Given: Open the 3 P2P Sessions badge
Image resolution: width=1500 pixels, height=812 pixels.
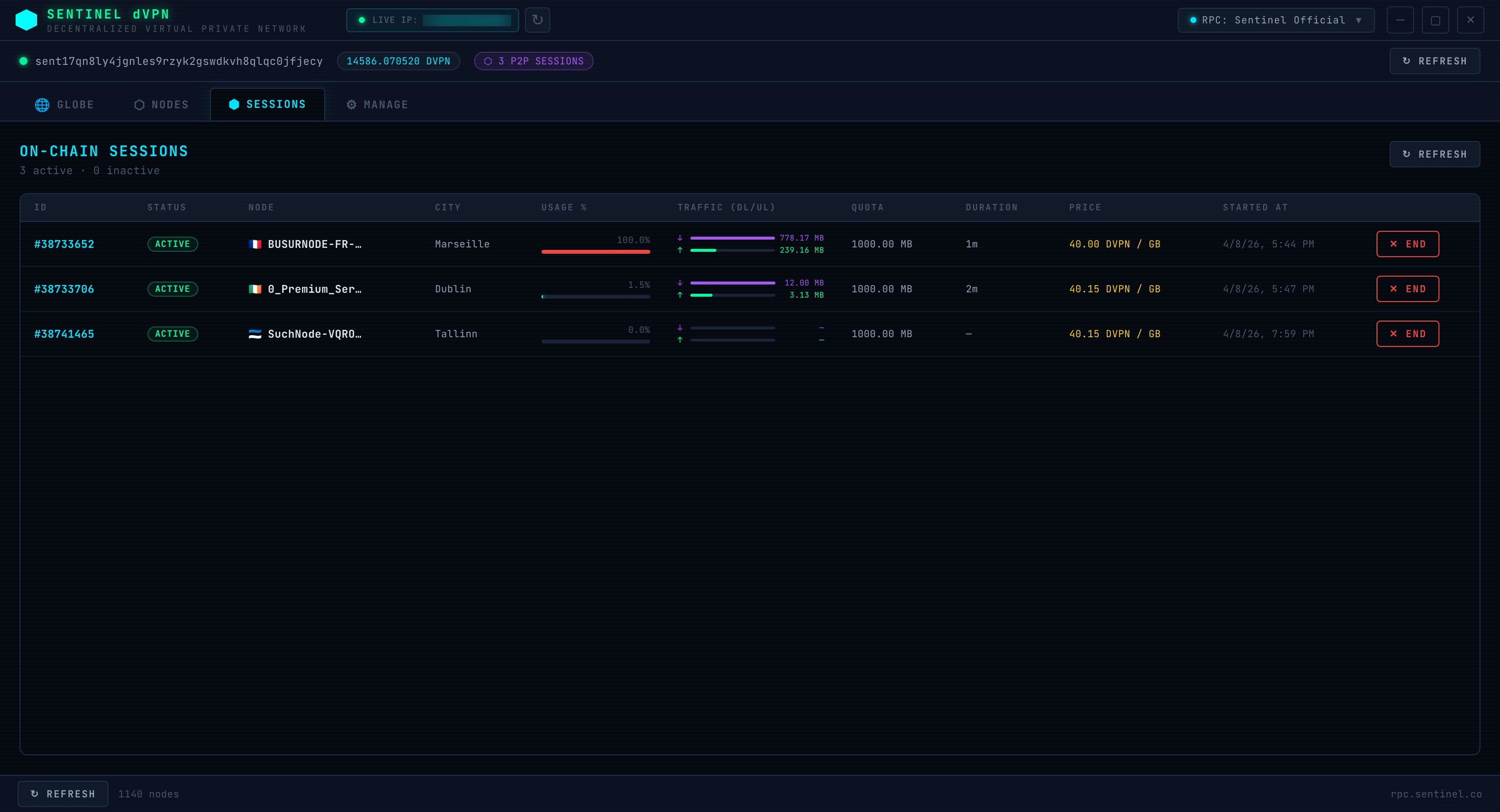Looking at the screenshot, I should [x=534, y=61].
